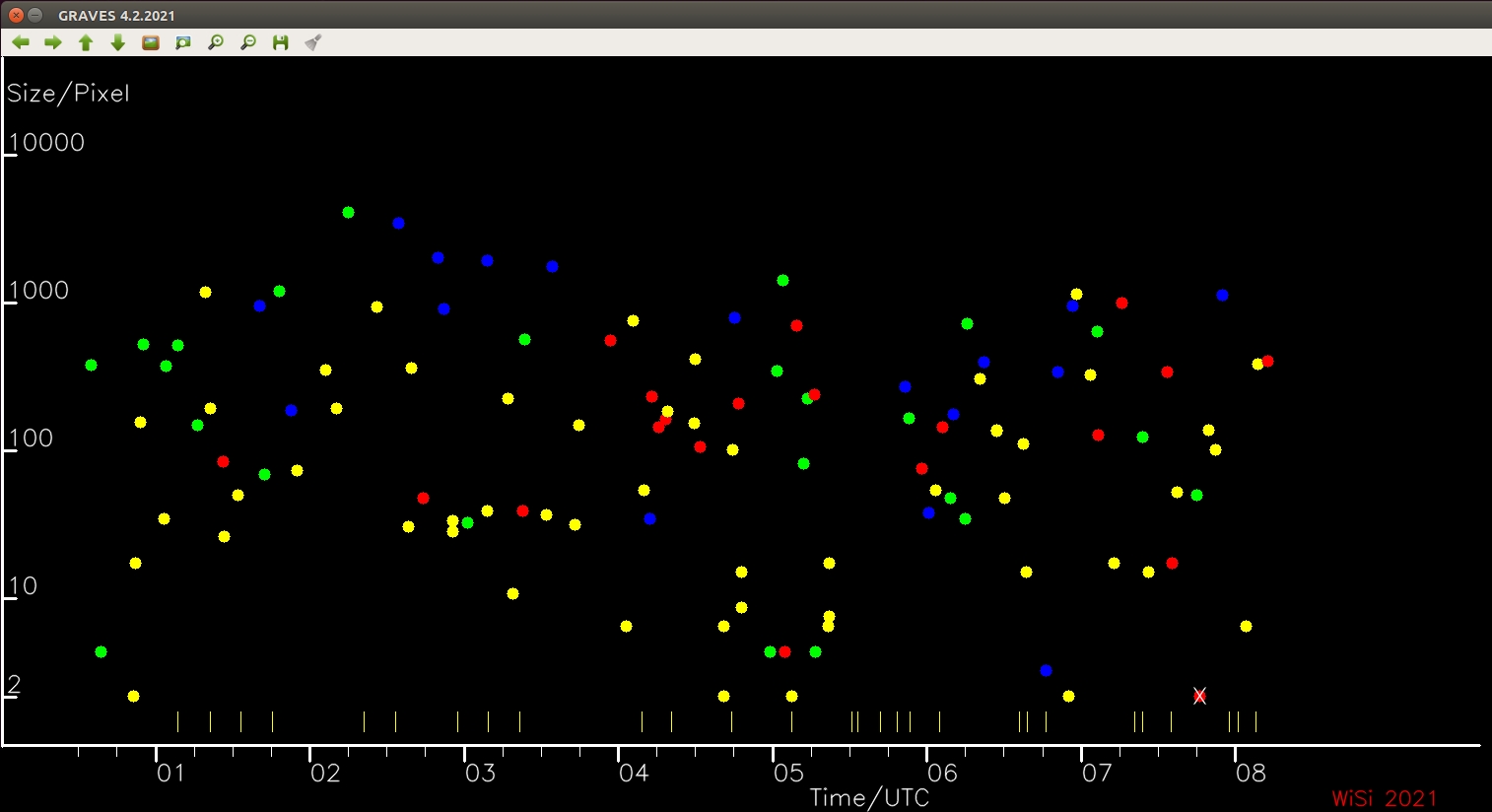Click the "08" hour label on time axis

tap(1251, 773)
